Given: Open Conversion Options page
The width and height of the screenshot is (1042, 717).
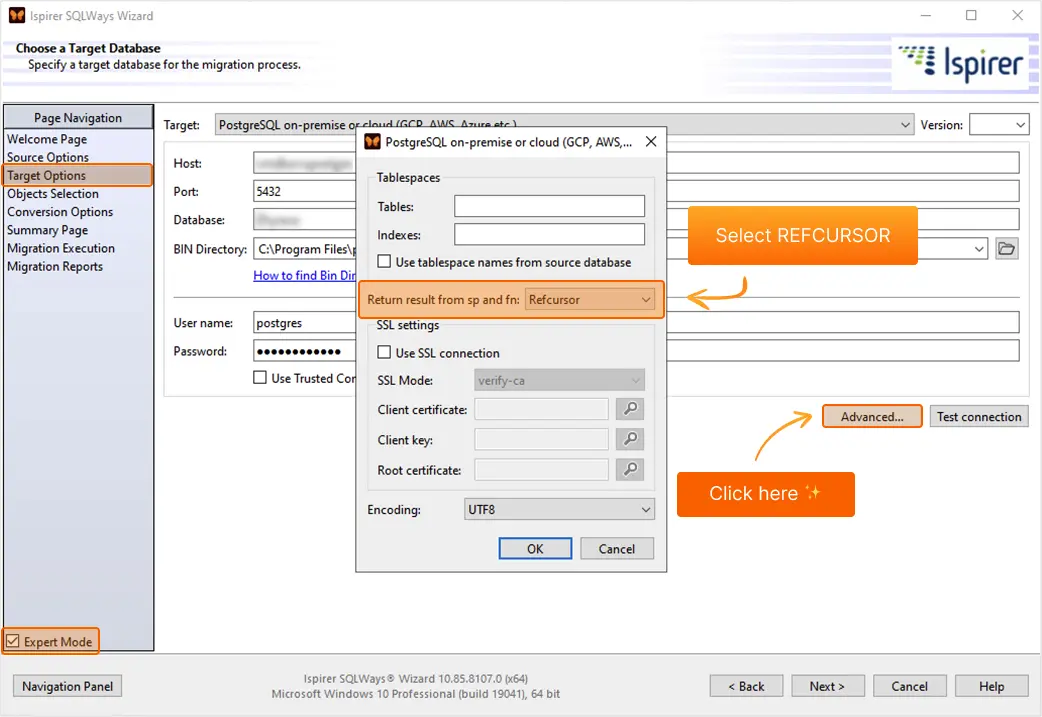Looking at the screenshot, I should [x=60, y=211].
